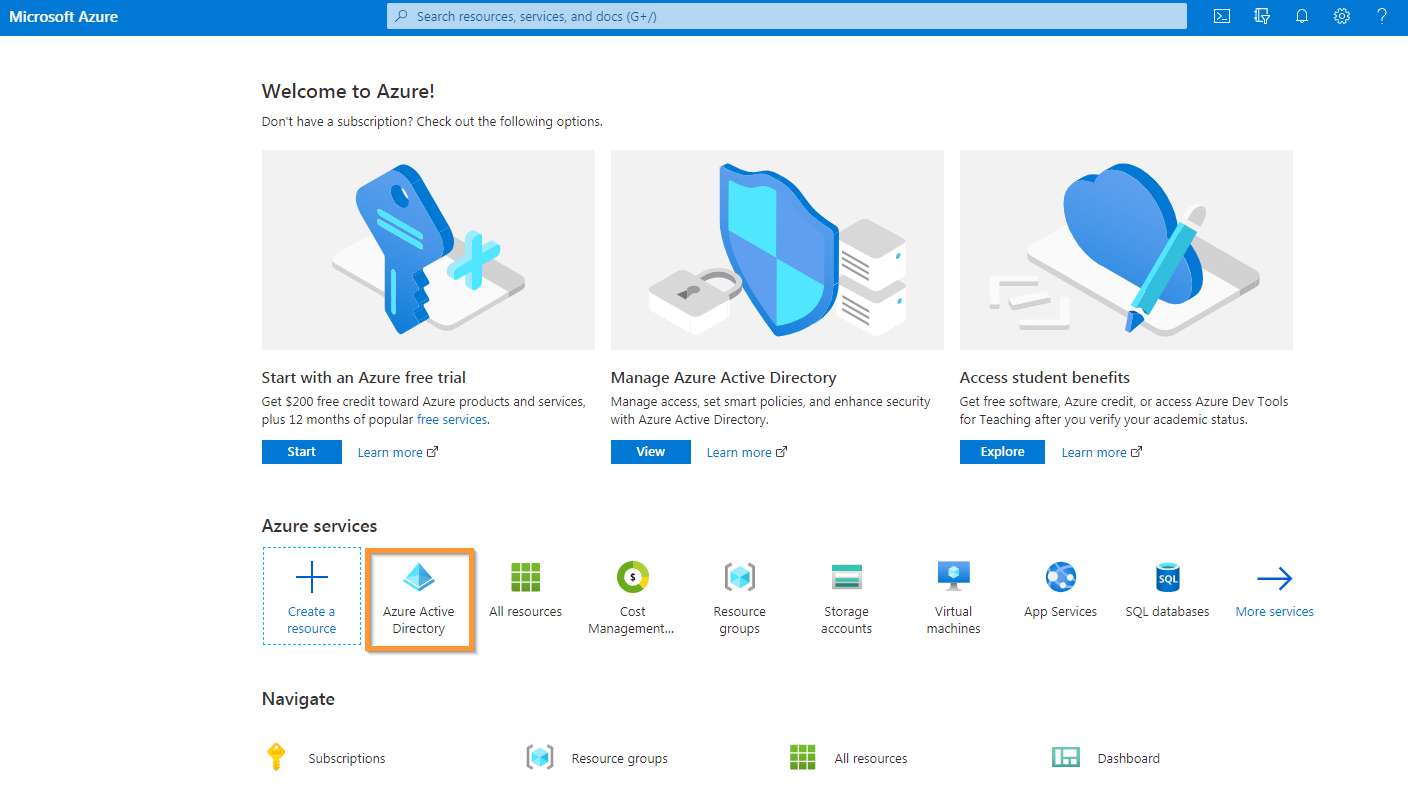Click the More services arrow icon

[x=1274, y=578]
